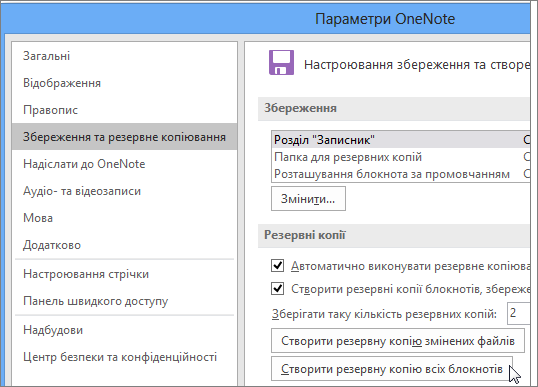Toggle Автоматично виконувати резервне копіювання checkbox
Screen dimensions: 538x387
(277, 266)
